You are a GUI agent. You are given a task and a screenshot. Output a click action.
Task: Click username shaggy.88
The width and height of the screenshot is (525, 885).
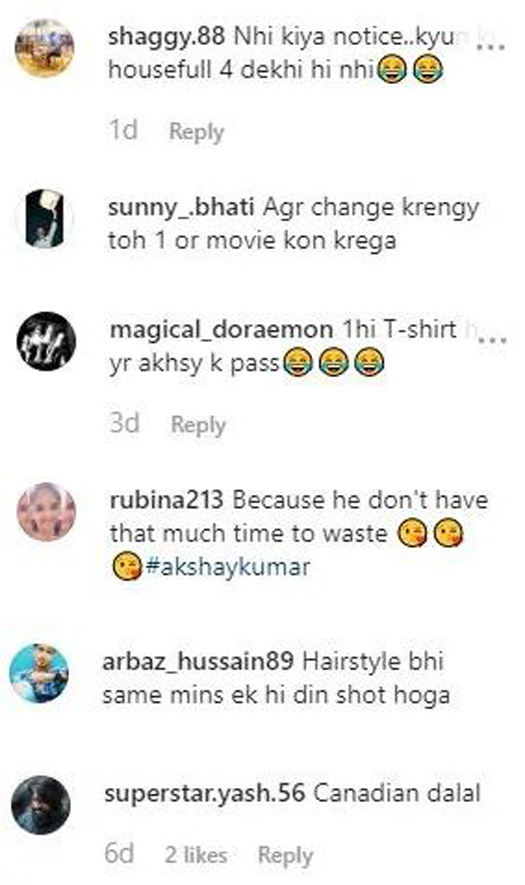[x=167, y=37]
